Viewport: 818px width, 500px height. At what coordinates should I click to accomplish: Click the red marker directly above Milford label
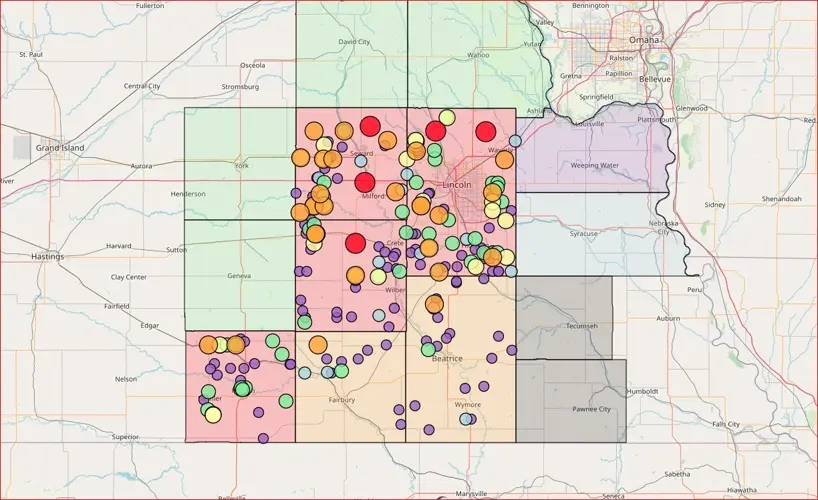[365, 182]
